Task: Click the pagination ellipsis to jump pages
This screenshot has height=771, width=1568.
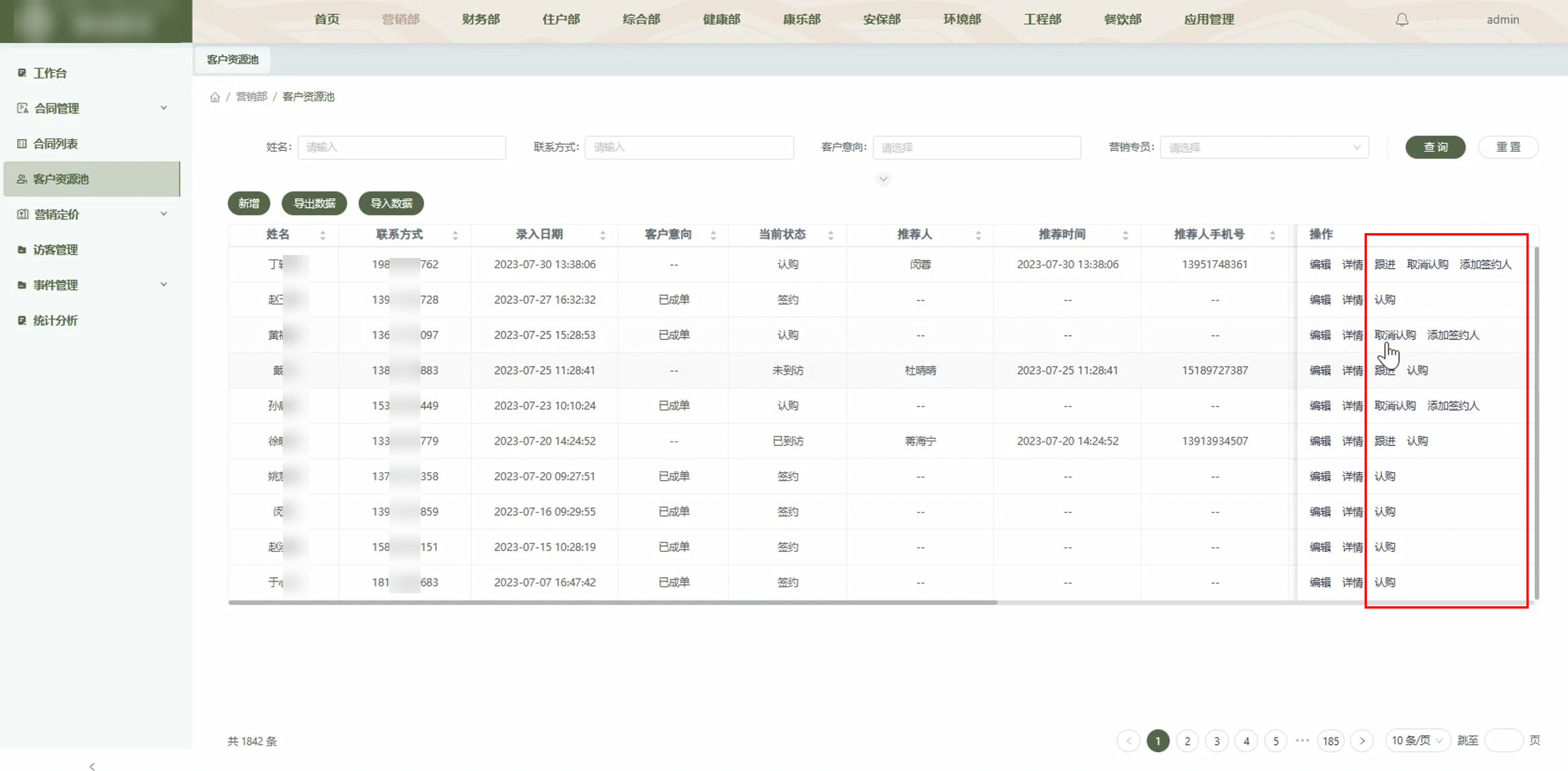Action: (1303, 740)
